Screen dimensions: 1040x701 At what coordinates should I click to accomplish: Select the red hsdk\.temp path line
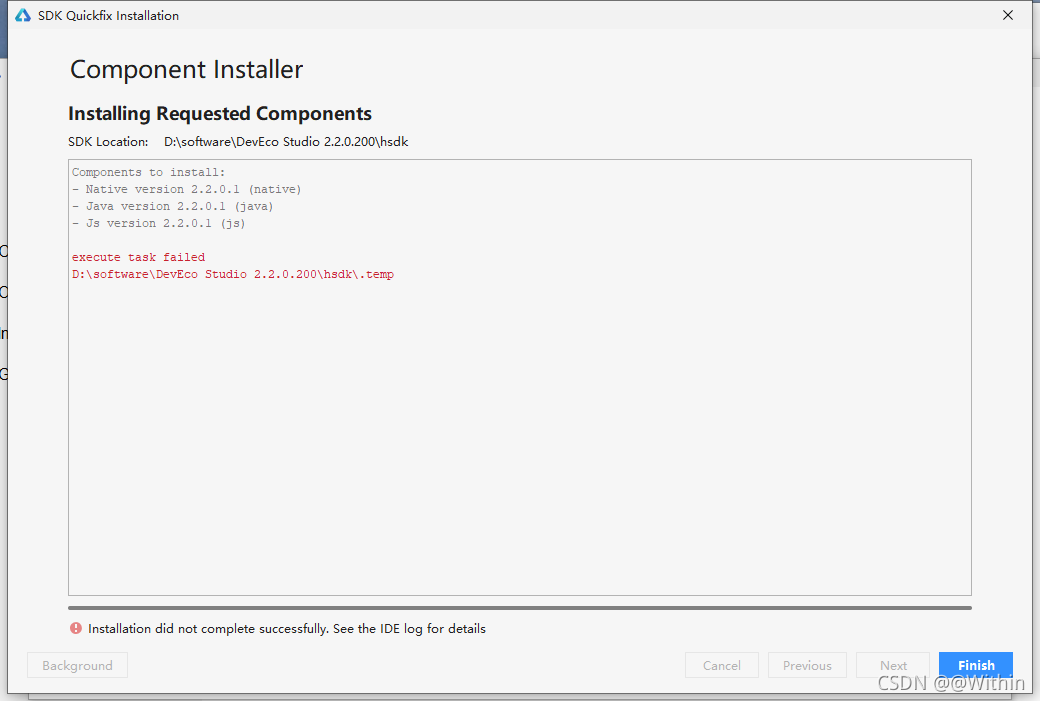click(233, 274)
